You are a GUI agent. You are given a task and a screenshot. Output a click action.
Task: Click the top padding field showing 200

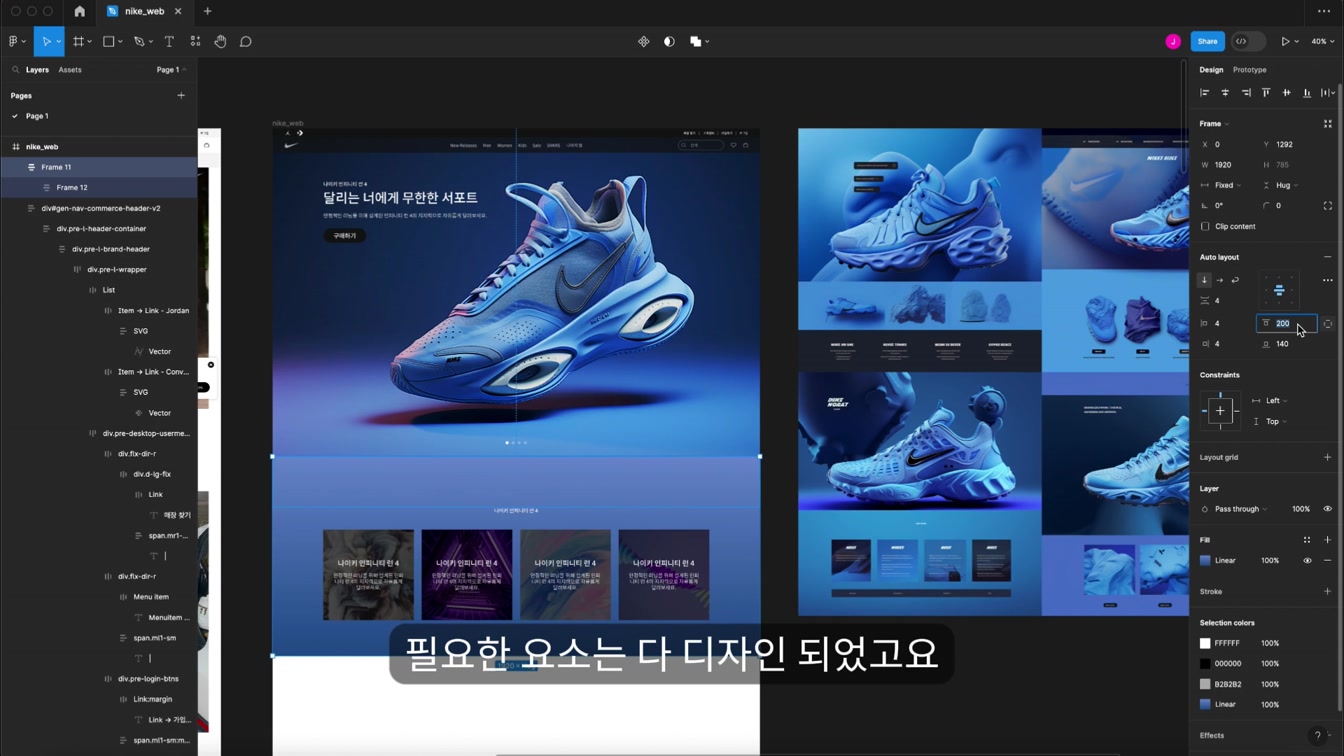tap(1286, 324)
